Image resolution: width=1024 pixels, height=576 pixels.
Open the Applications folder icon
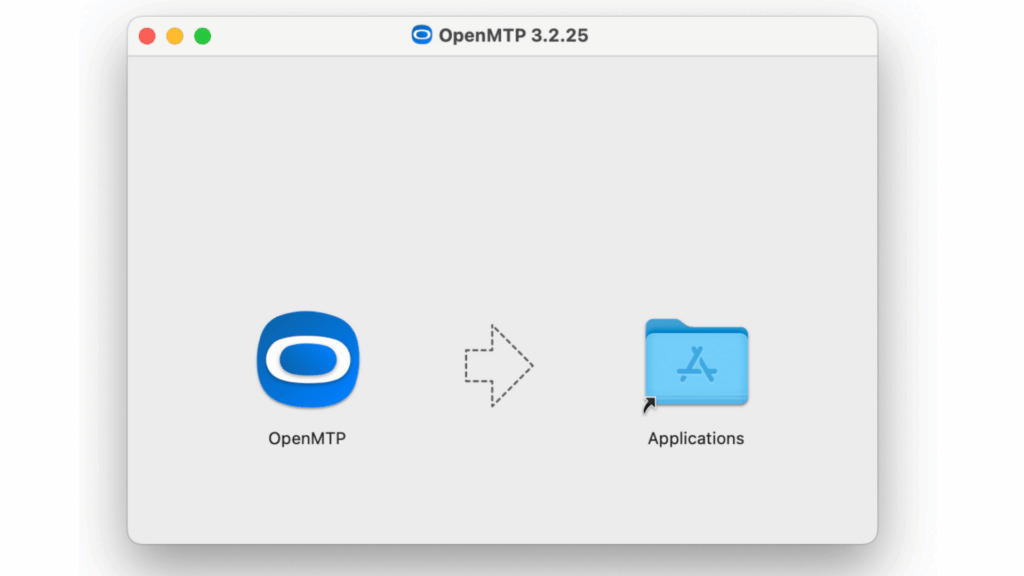(x=695, y=365)
